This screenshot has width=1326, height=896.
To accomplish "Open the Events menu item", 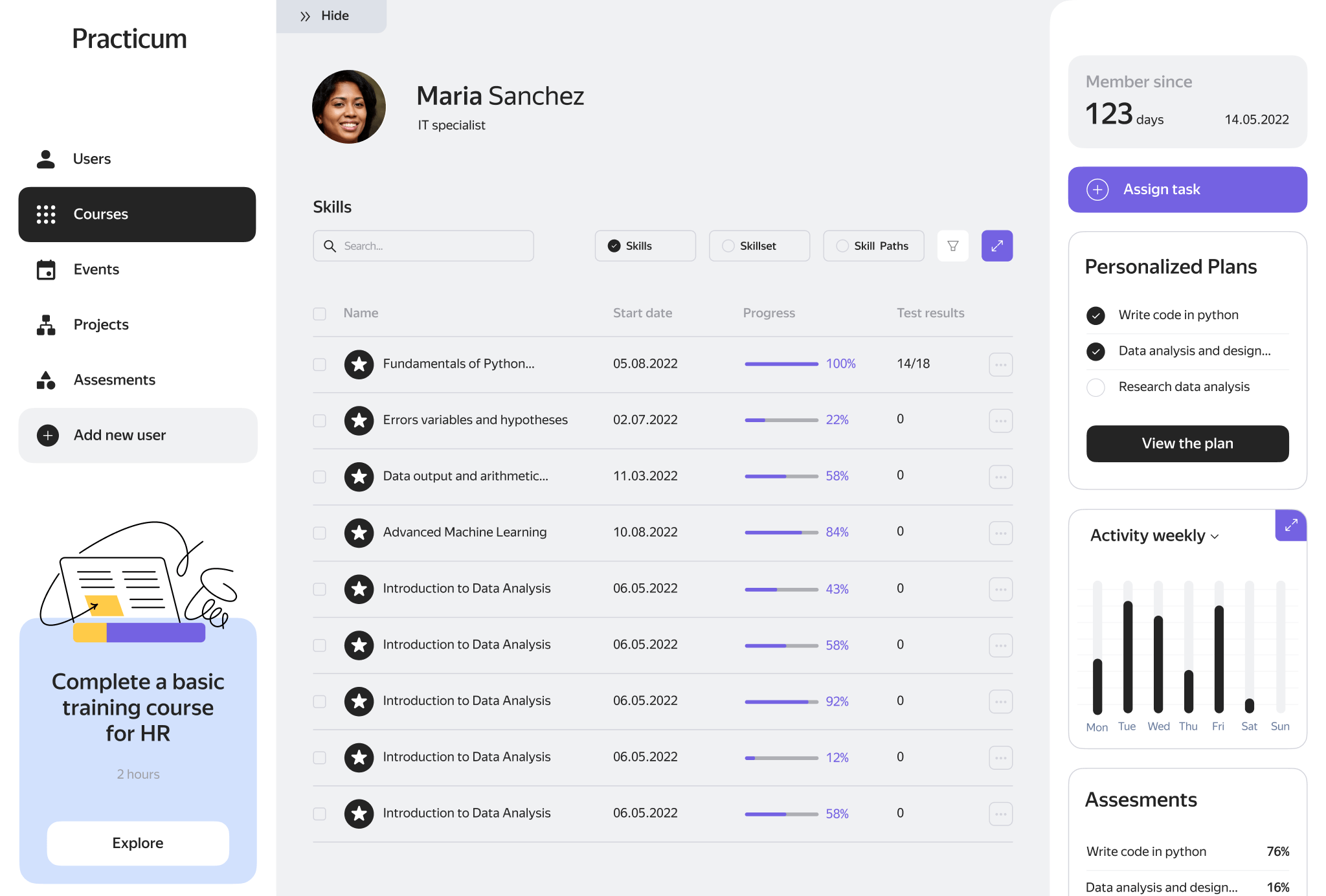I will [x=96, y=270].
